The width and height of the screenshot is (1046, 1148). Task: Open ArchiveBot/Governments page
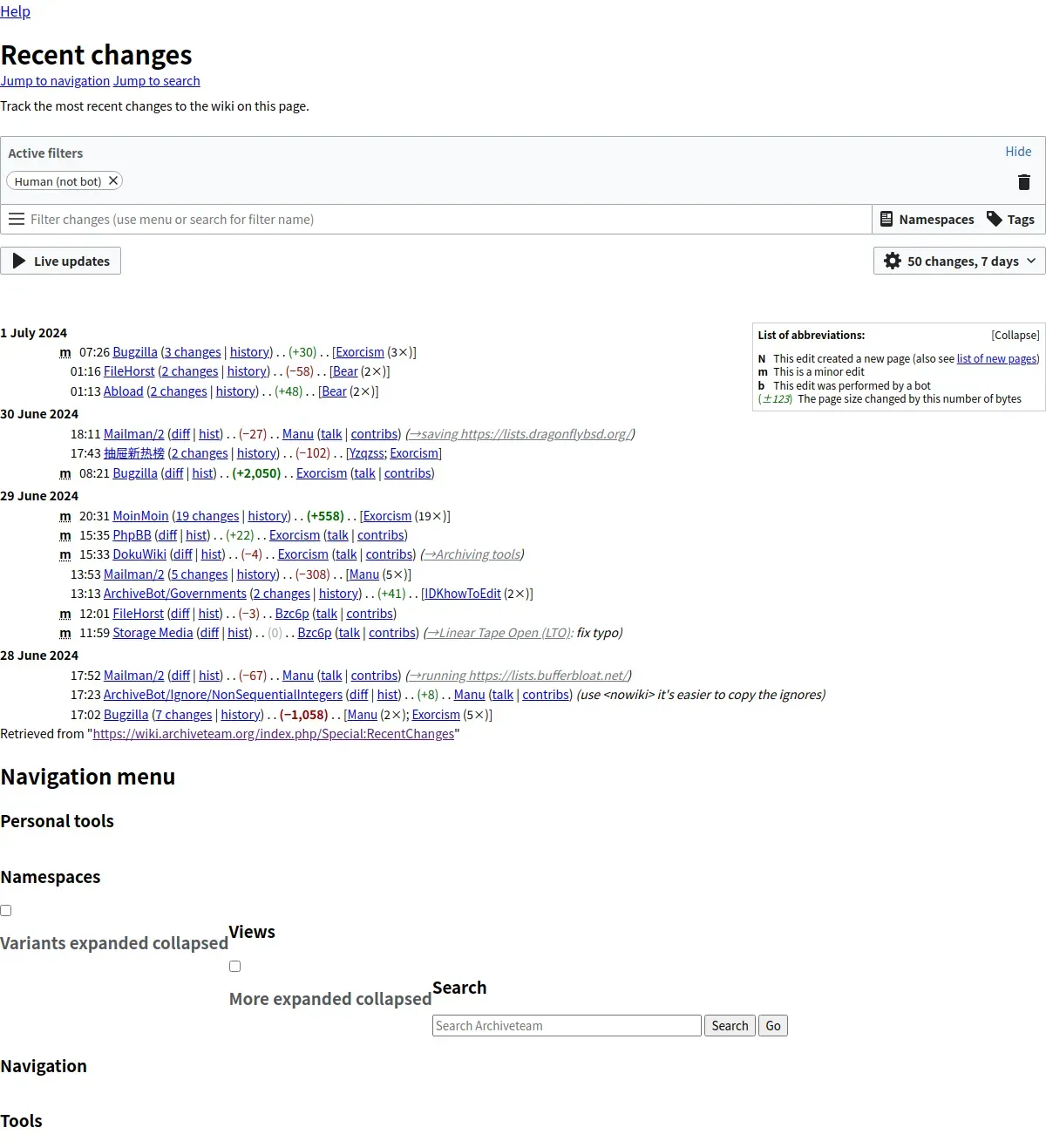175,594
